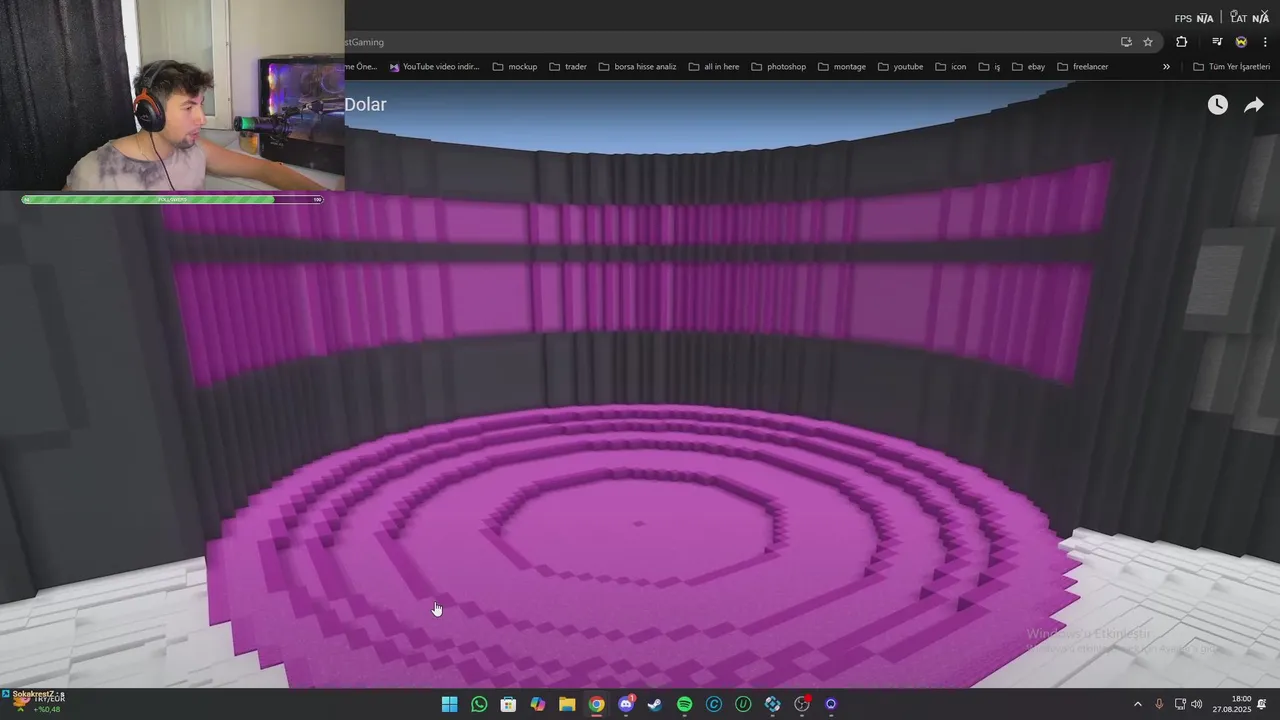Open the borsa hisse analiz bookmarks folder
This screenshot has width=1280, height=720.
tap(638, 67)
